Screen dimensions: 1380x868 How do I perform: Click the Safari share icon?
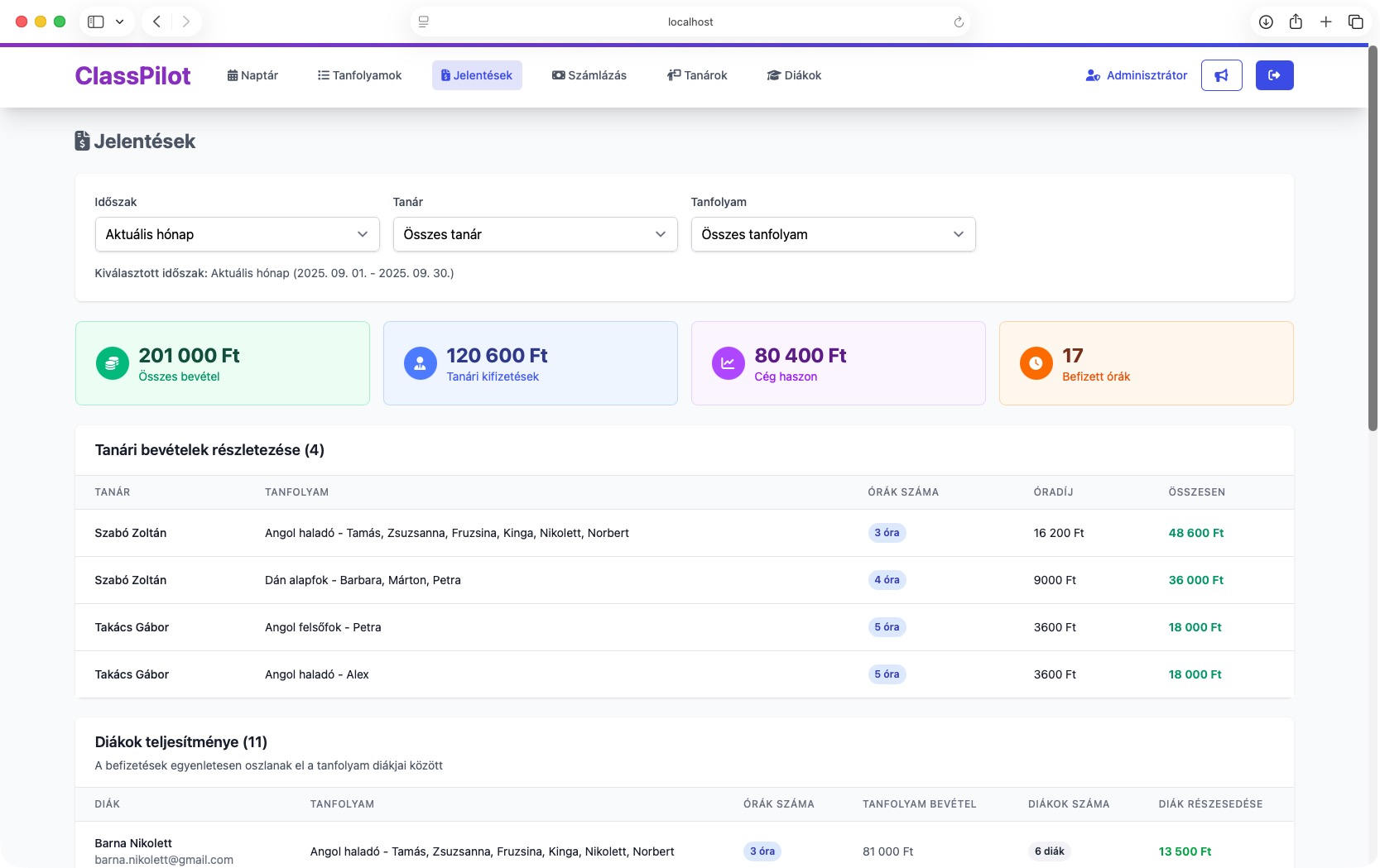point(1296,22)
